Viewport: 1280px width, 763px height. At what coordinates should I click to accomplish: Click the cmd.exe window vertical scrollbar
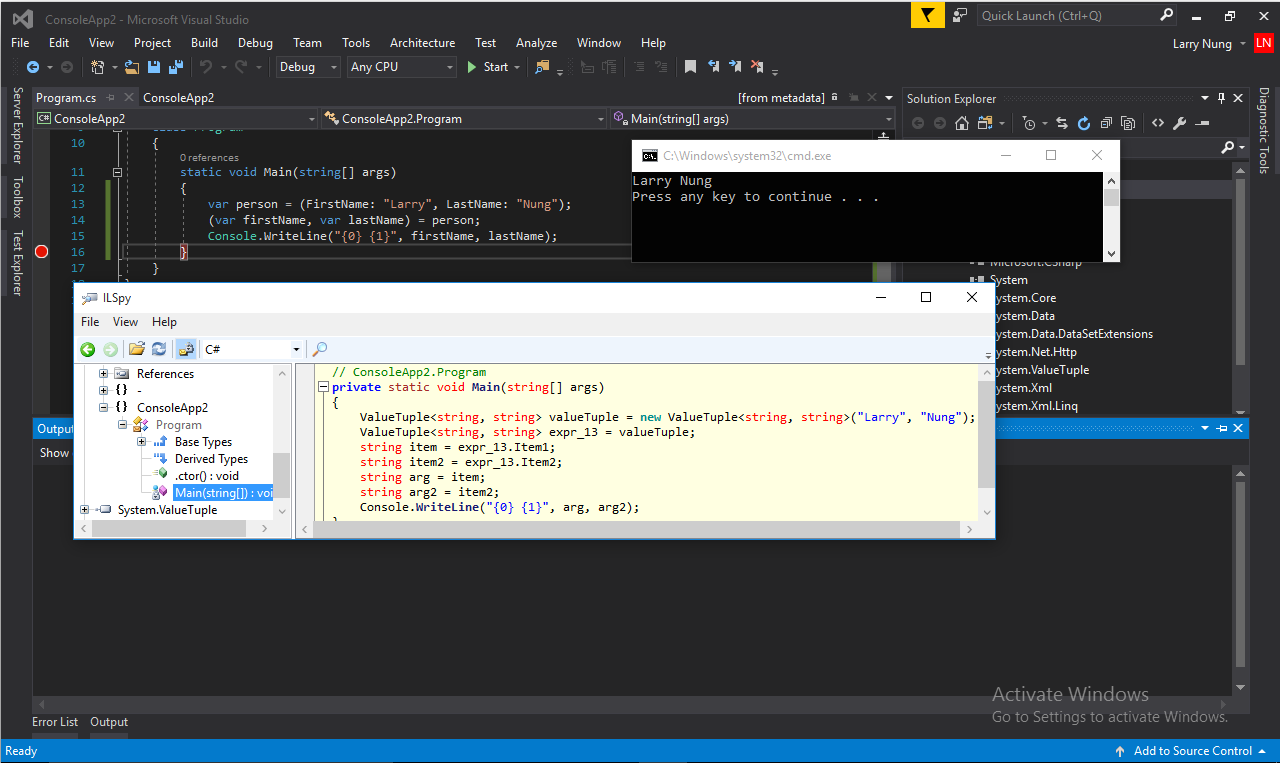pyautogui.click(x=1111, y=217)
